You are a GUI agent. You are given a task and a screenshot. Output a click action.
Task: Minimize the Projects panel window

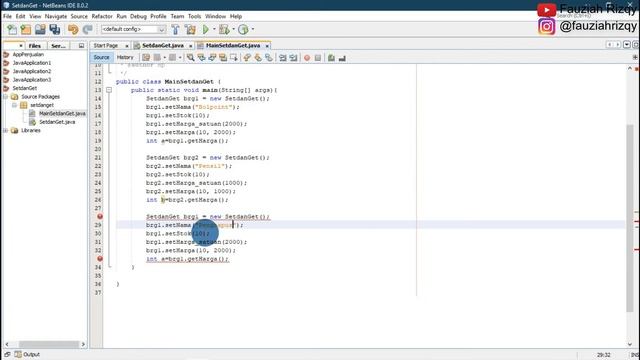pos(81,46)
